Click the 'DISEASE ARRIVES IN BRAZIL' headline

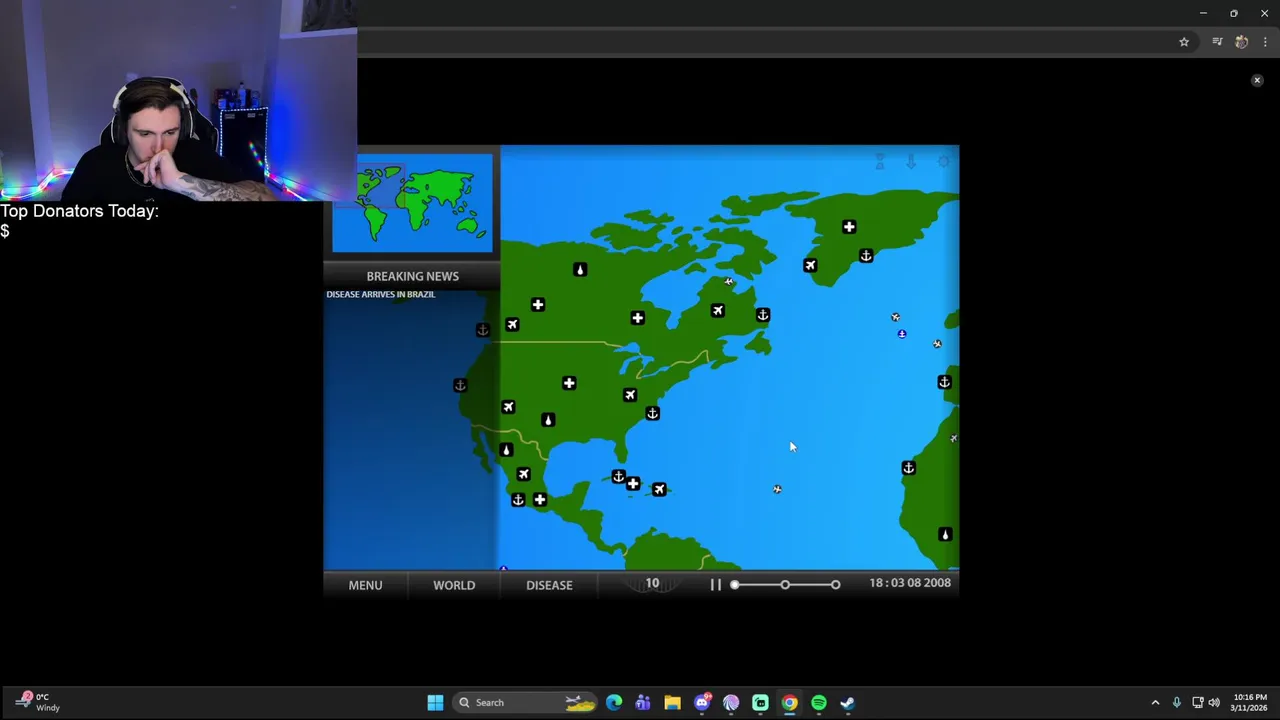381,294
